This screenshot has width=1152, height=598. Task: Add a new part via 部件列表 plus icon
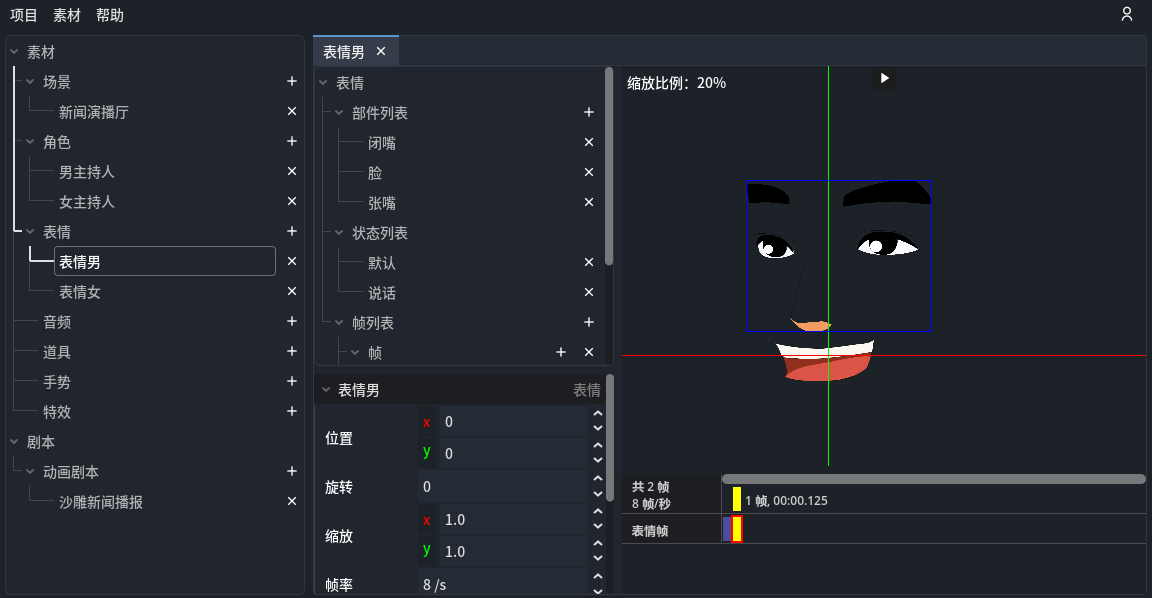[589, 112]
